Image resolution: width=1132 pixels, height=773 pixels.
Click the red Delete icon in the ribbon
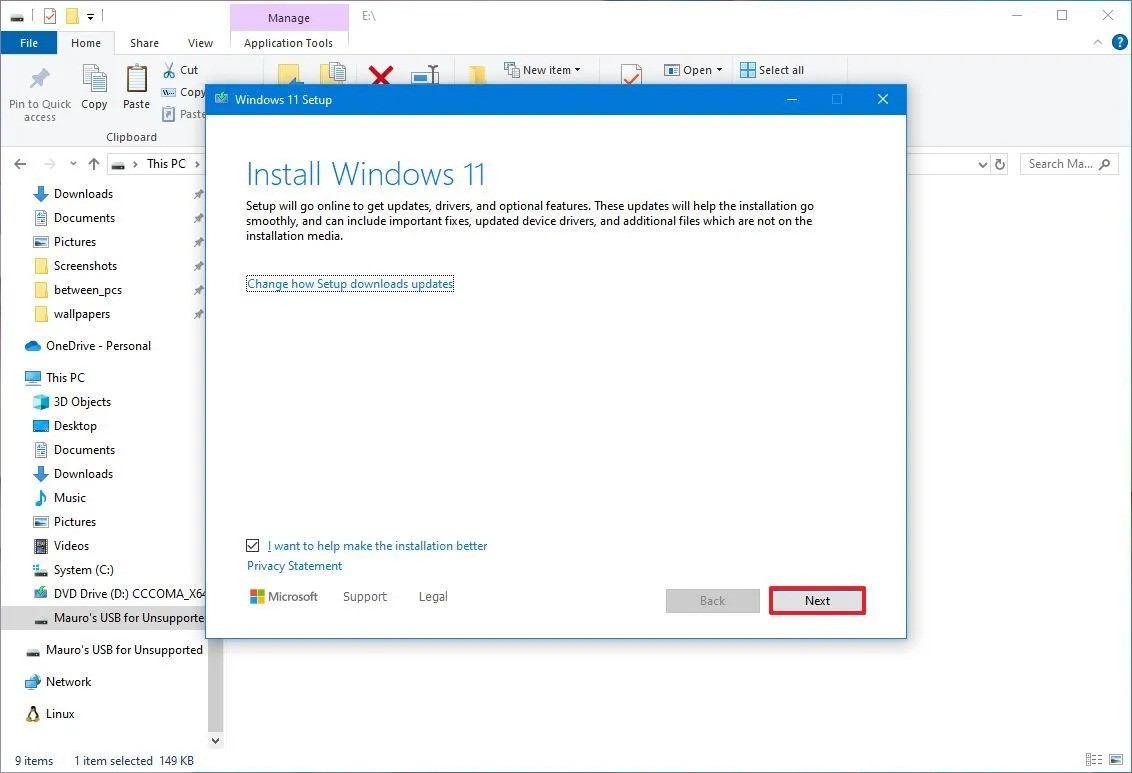coord(380,75)
